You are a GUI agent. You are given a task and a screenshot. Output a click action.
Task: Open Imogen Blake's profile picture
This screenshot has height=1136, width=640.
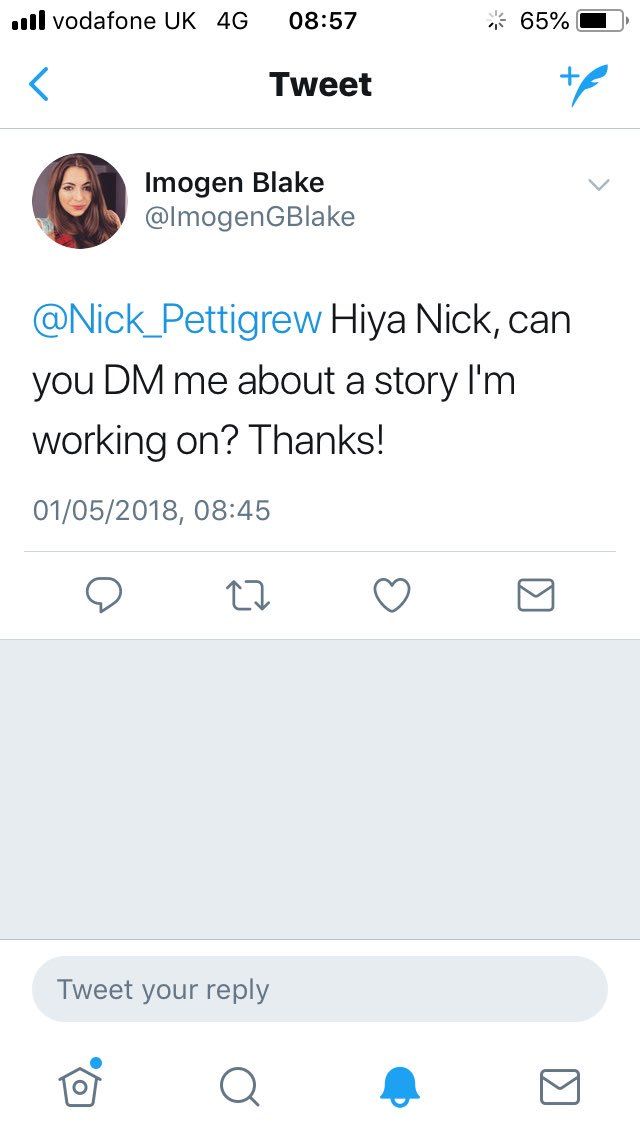pos(80,201)
